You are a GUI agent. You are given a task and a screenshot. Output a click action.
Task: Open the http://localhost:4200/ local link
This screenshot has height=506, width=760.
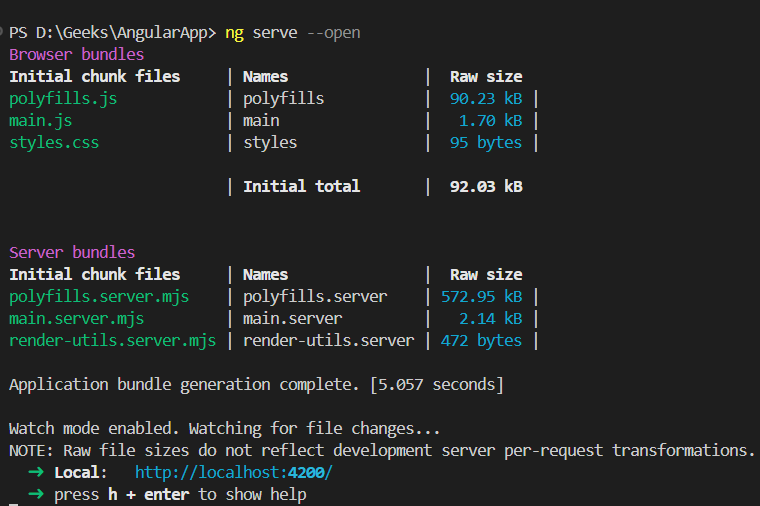pyautogui.click(x=233, y=472)
